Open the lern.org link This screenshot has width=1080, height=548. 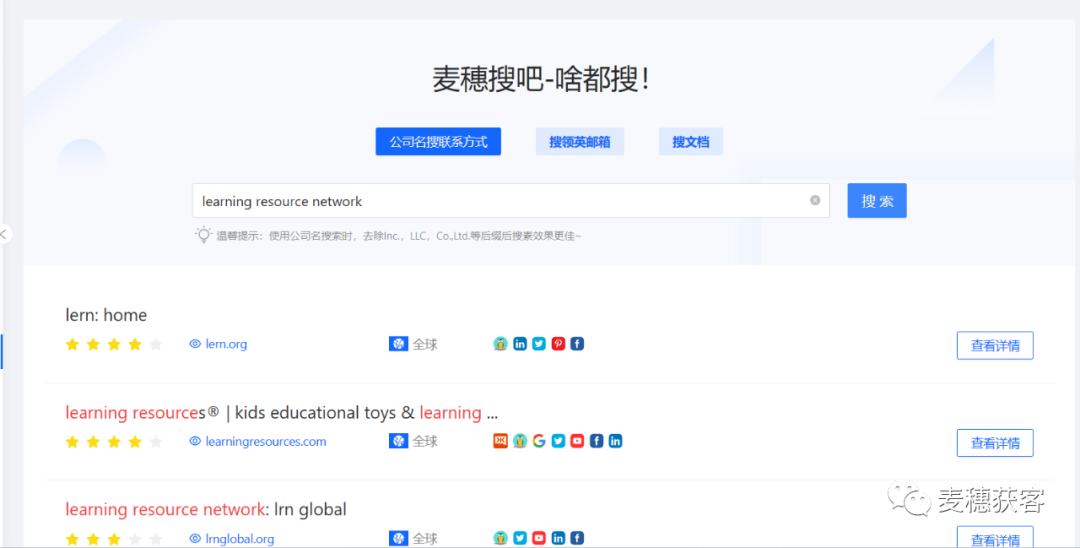coord(226,344)
